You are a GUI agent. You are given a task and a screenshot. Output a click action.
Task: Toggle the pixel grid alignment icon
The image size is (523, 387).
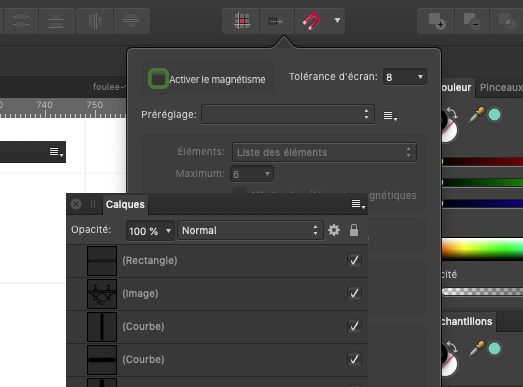(x=241, y=21)
